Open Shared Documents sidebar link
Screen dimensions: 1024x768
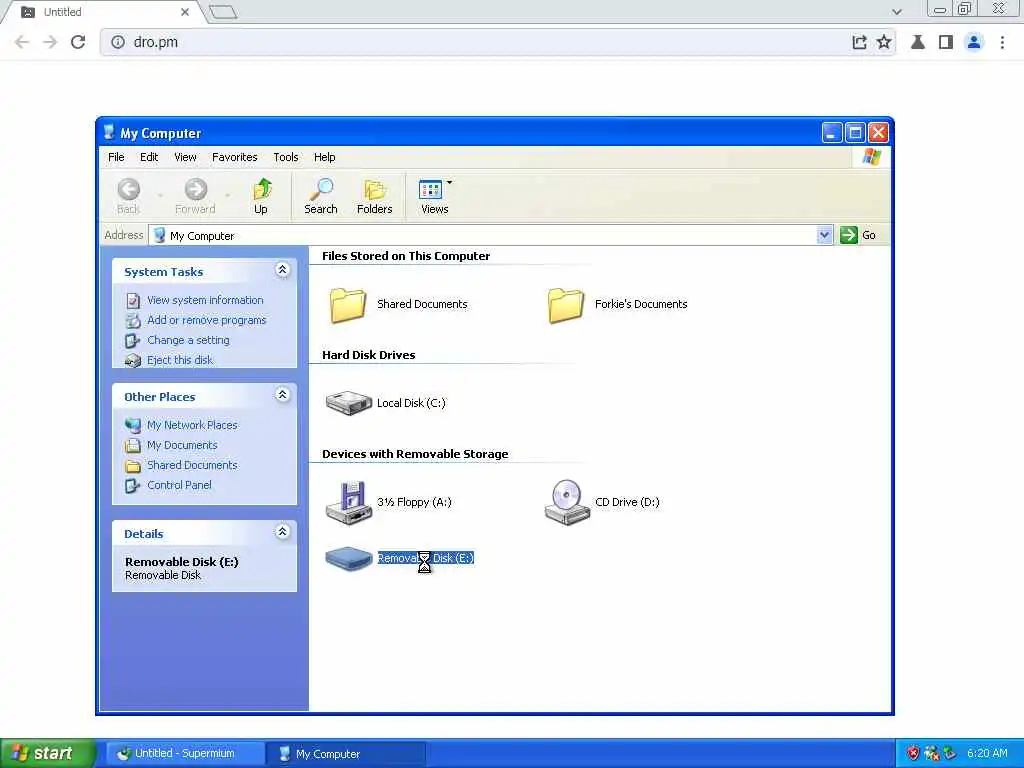click(192, 465)
